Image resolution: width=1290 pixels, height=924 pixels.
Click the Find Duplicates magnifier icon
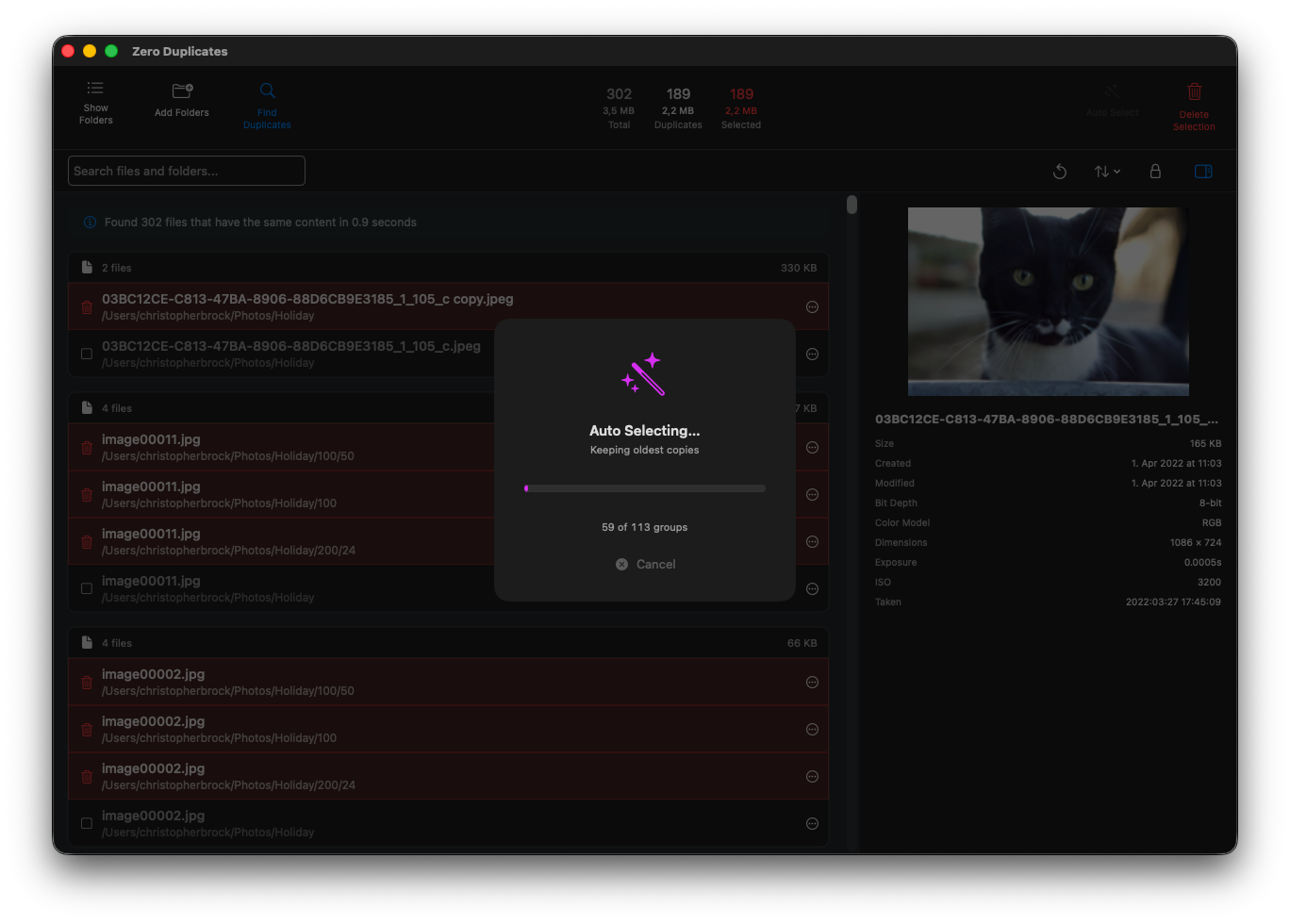tap(267, 91)
